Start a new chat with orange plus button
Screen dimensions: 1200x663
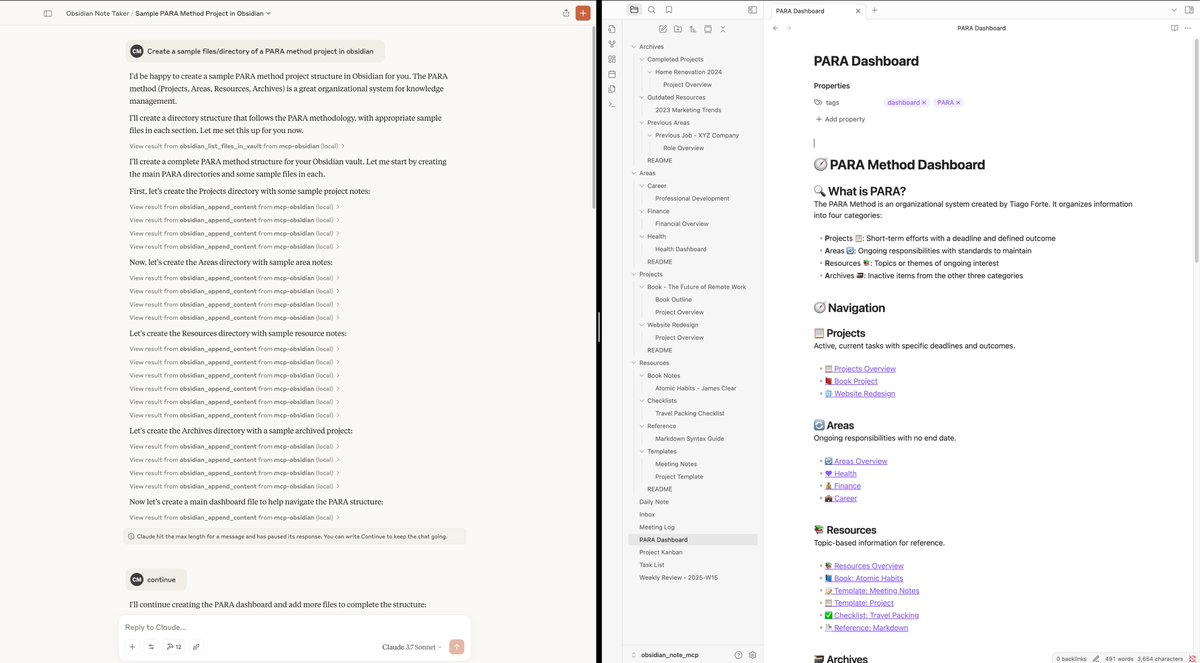click(583, 13)
